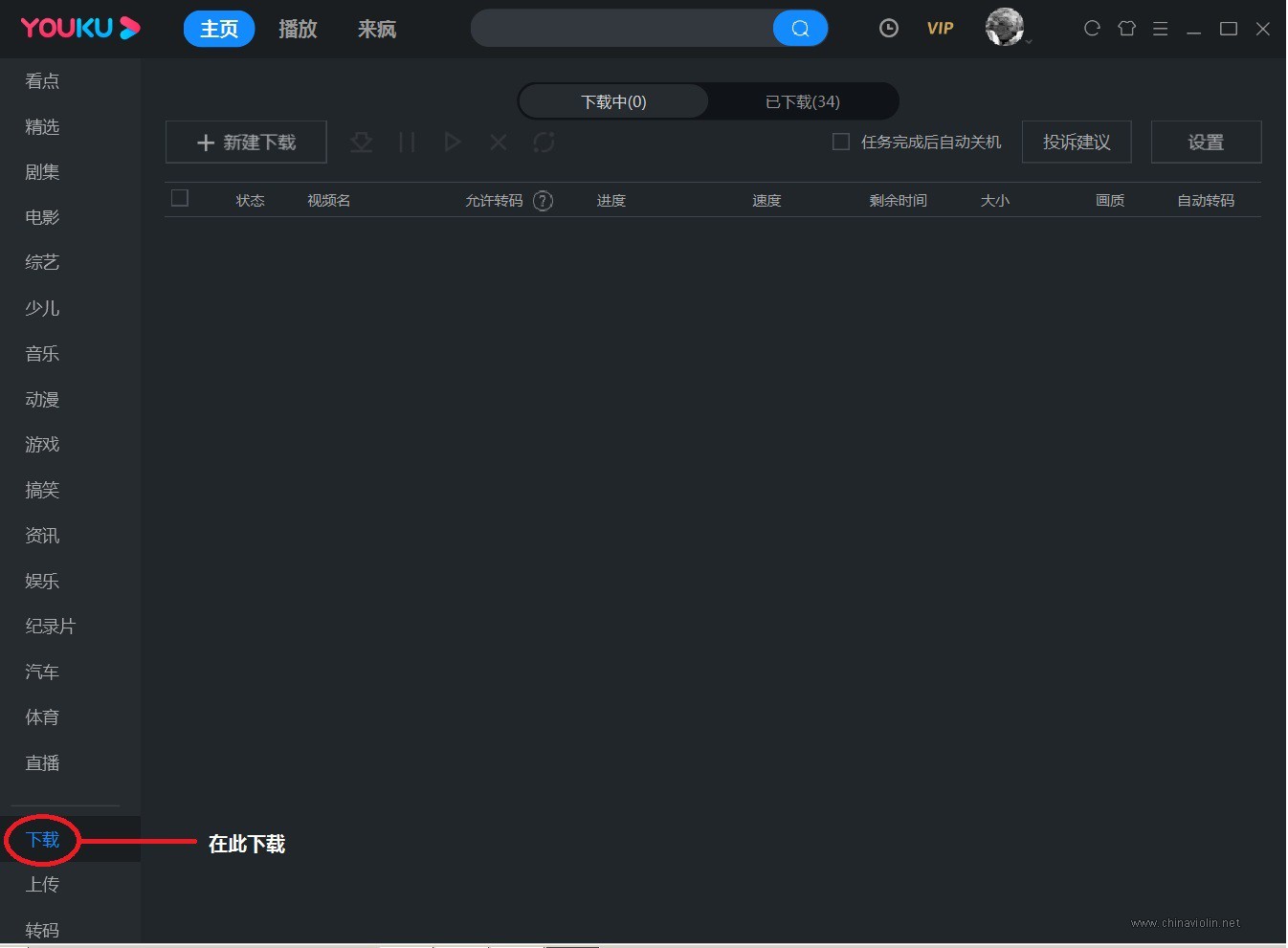Focus the search input field
The height and width of the screenshot is (948, 1288).
click(622, 29)
